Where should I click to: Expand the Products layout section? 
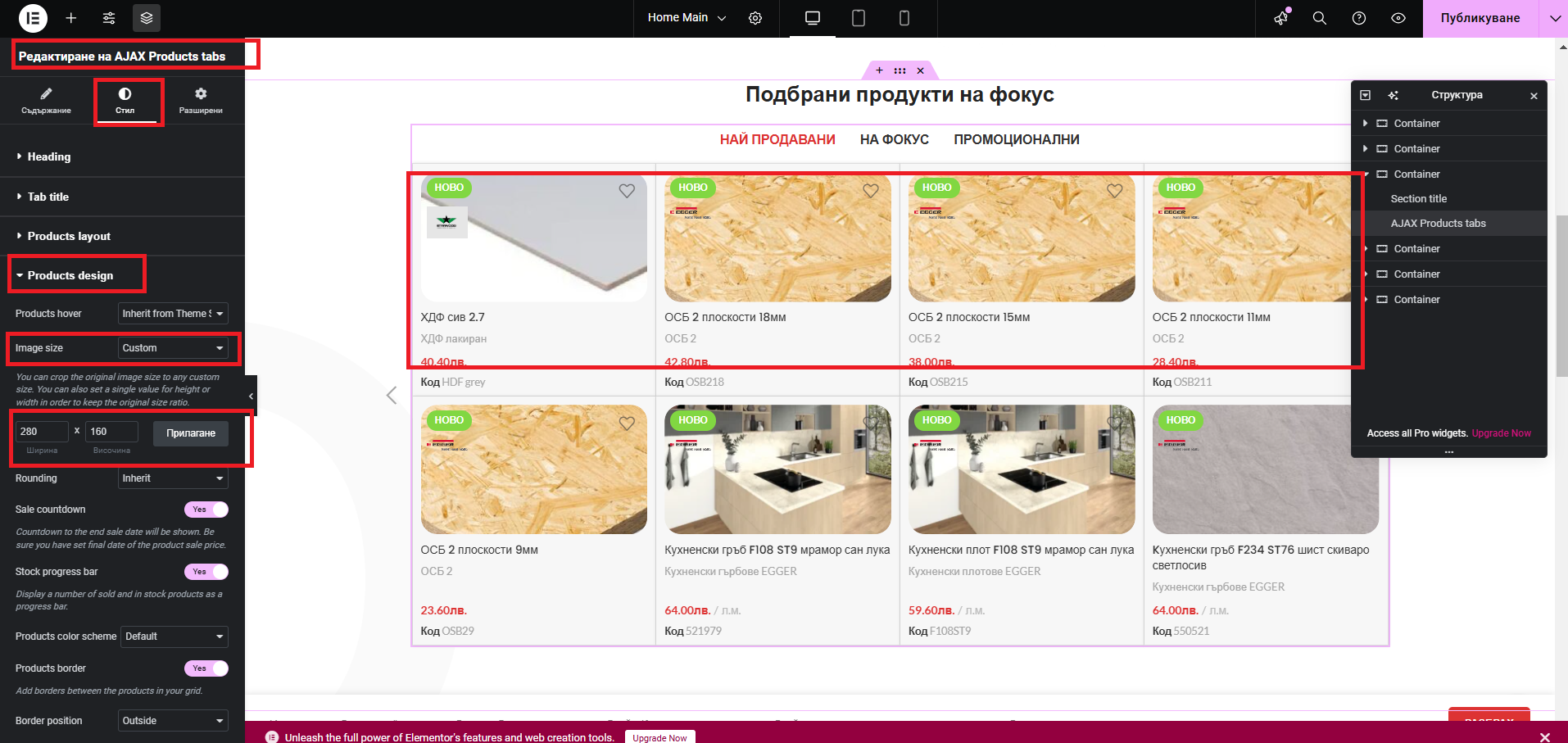coord(122,236)
